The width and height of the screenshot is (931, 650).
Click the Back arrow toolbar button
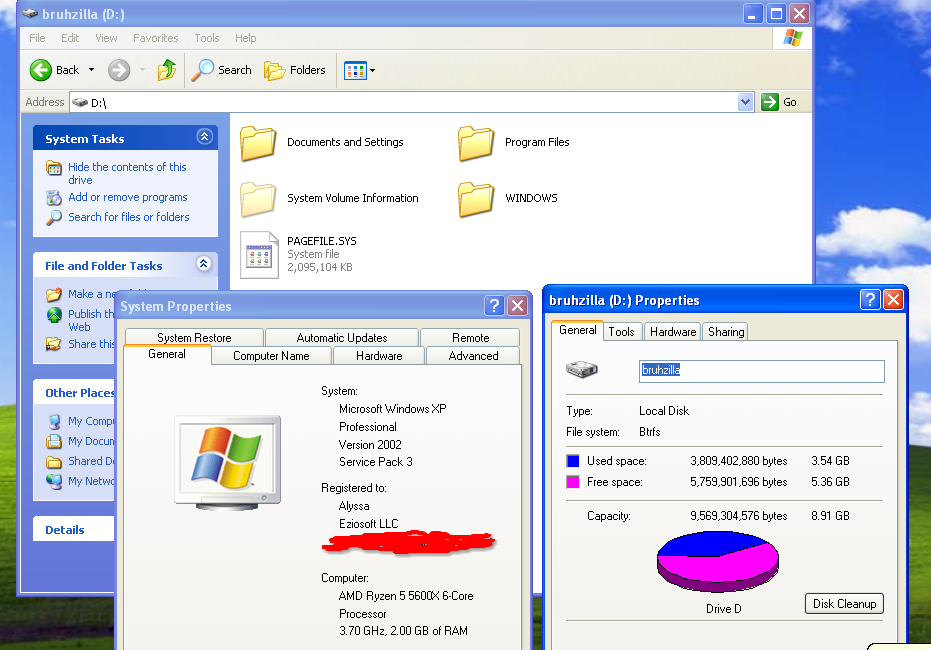point(54,70)
